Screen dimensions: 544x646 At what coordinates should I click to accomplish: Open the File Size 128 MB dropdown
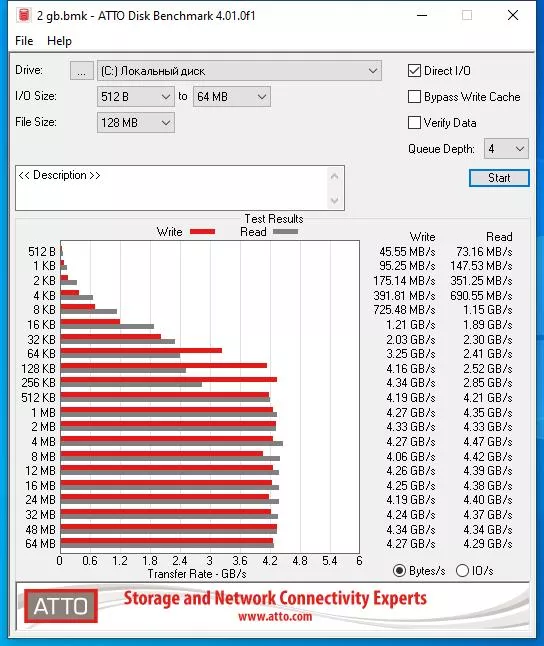(136, 123)
